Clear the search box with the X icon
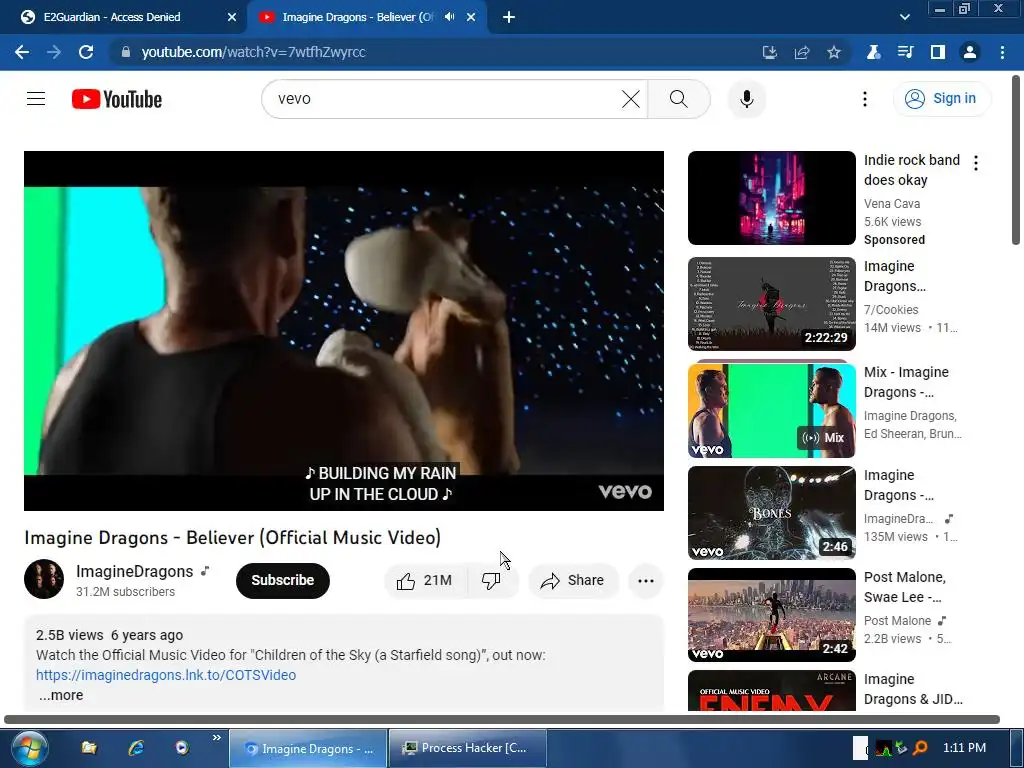 click(631, 99)
